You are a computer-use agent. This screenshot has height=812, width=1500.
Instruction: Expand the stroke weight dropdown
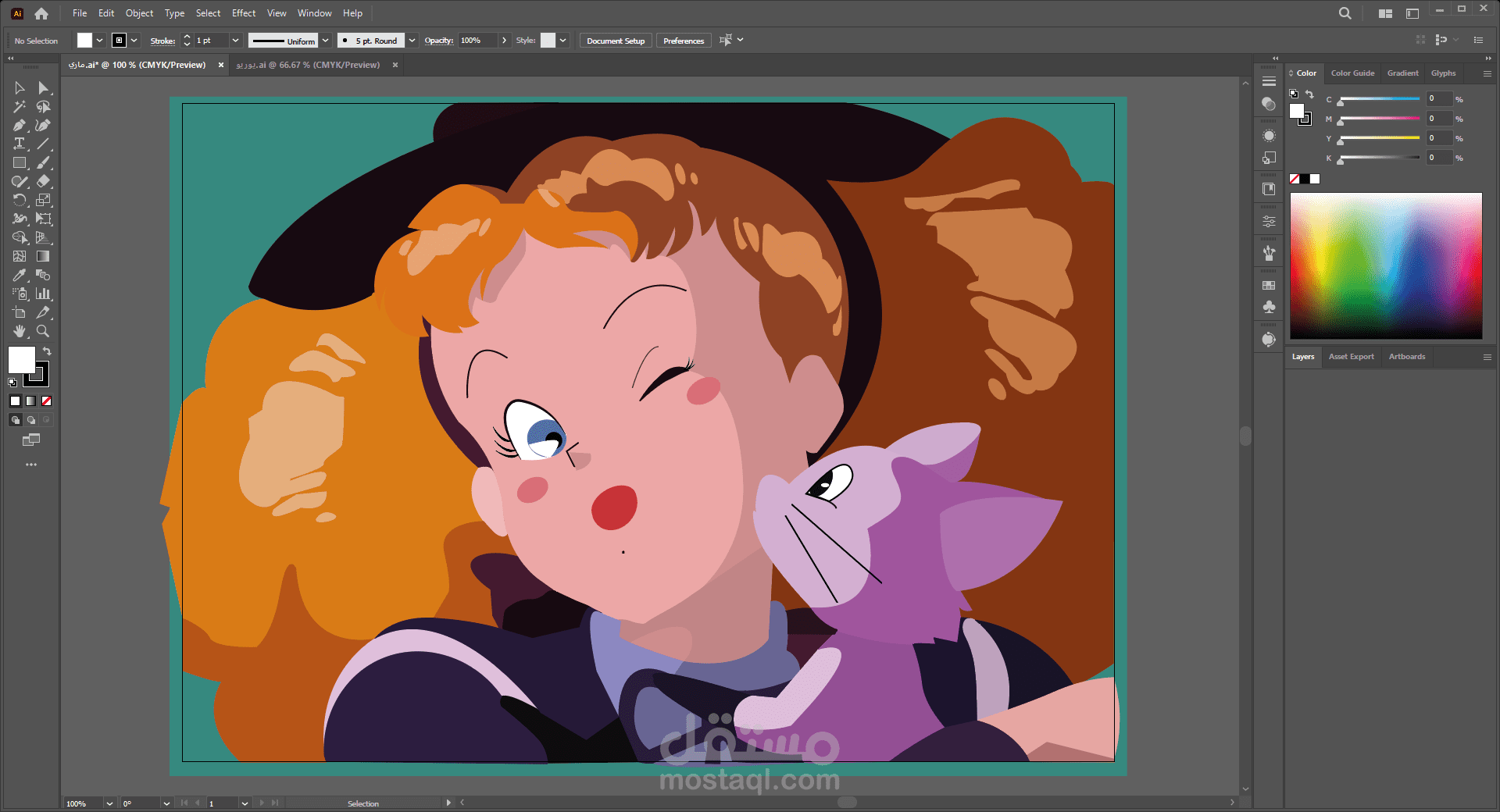tap(235, 41)
